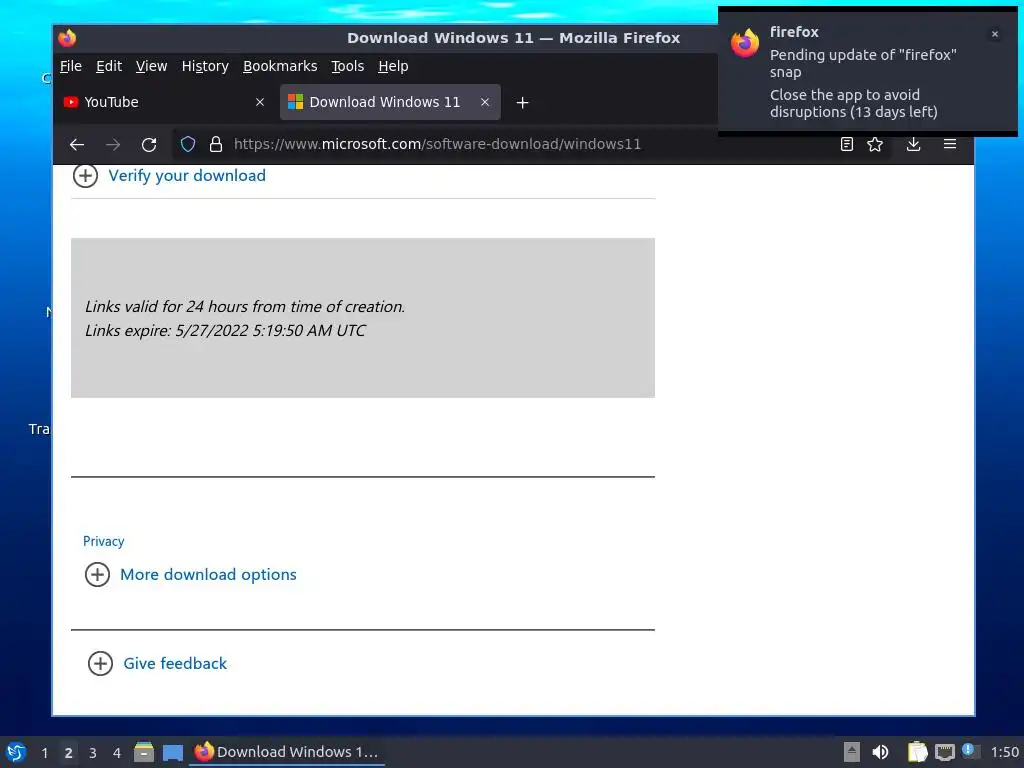Click Links valid for 24 hours text
Viewport: 1024px width, 768px height.
point(245,307)
